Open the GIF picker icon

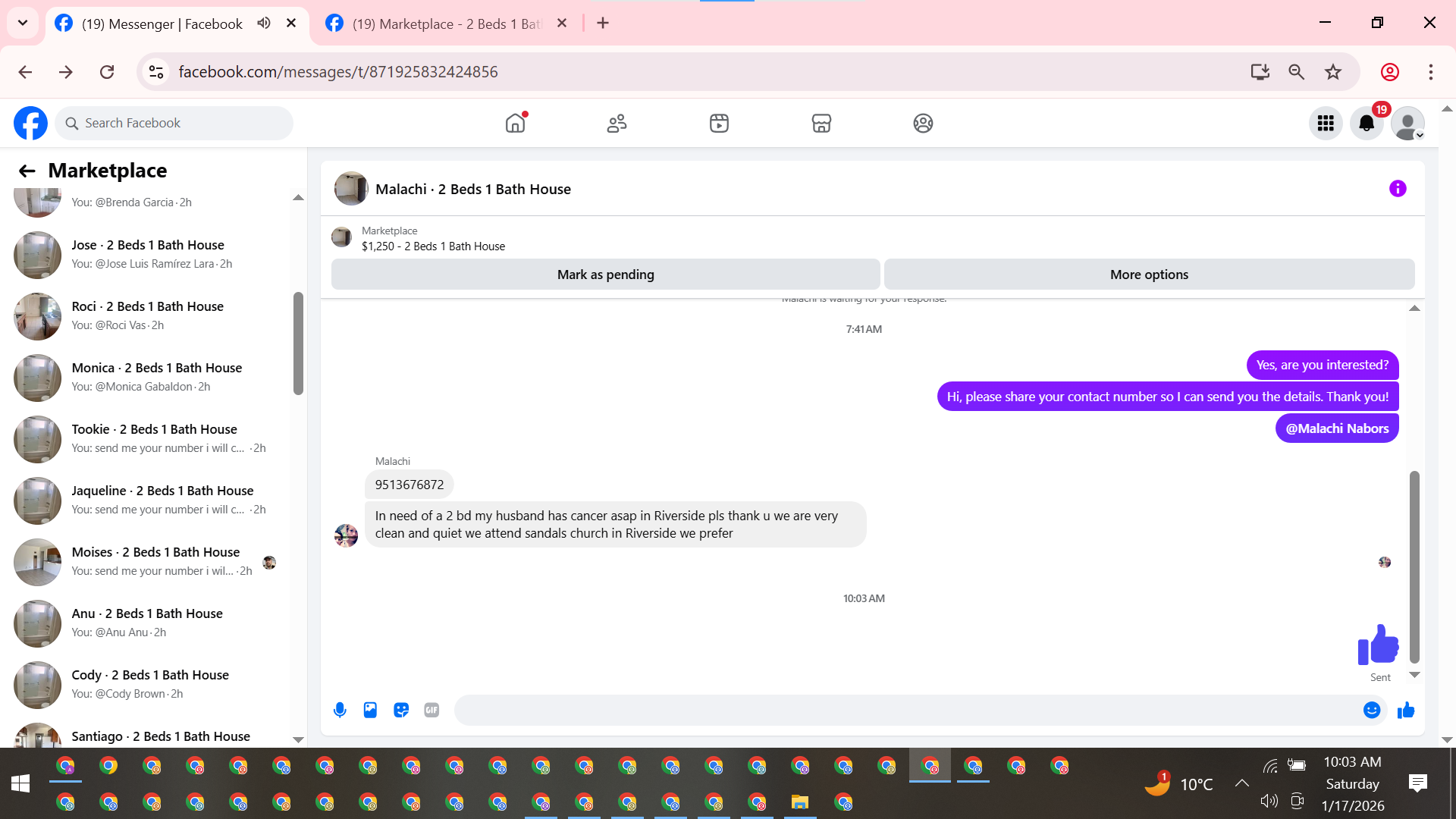(431, 710)
